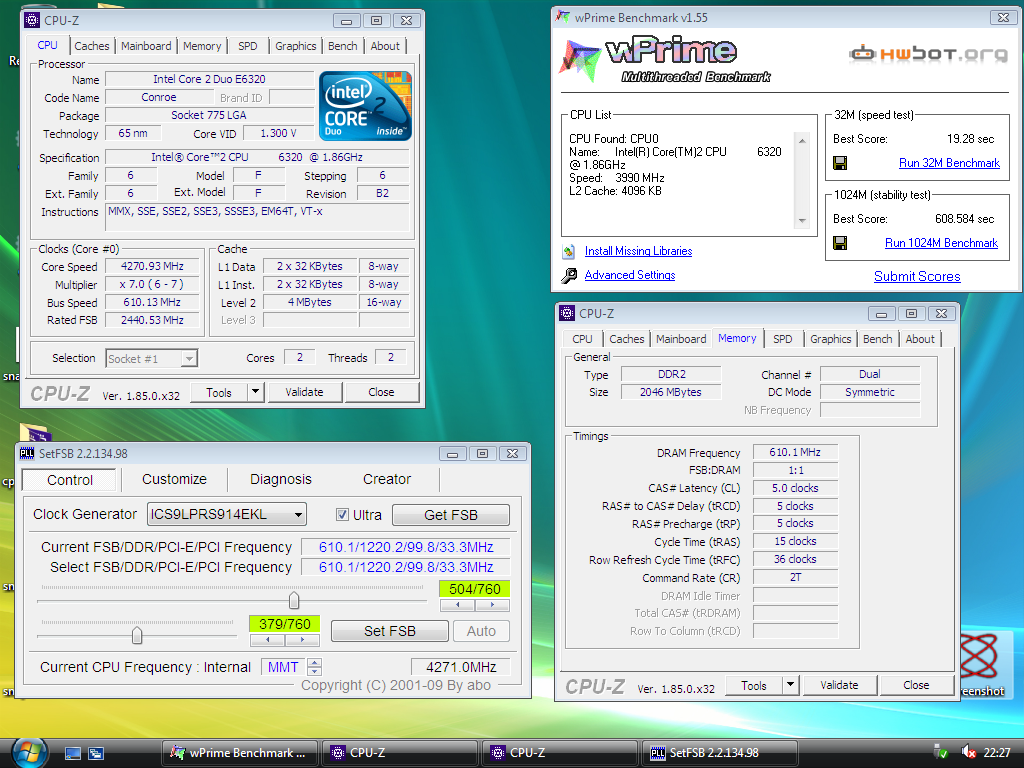This screenshot has width=1024, height=768.
Task: Click the SetFSB title bar PLL icon
Action: click(x=27, y=453)
